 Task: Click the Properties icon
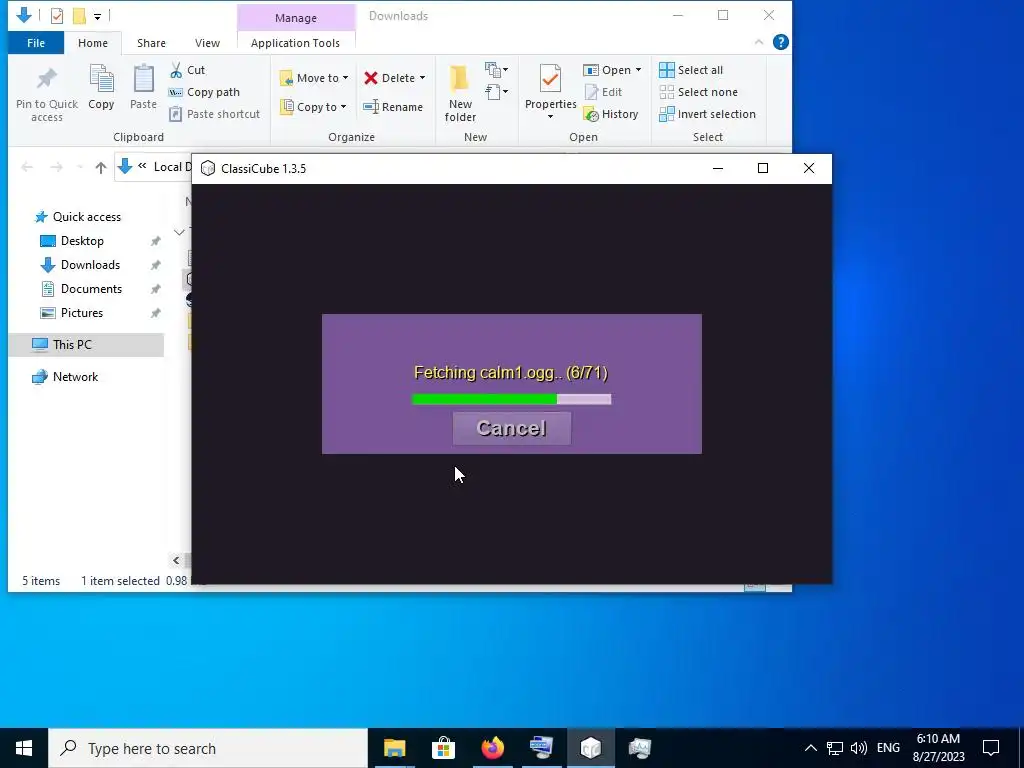[551, 79]
